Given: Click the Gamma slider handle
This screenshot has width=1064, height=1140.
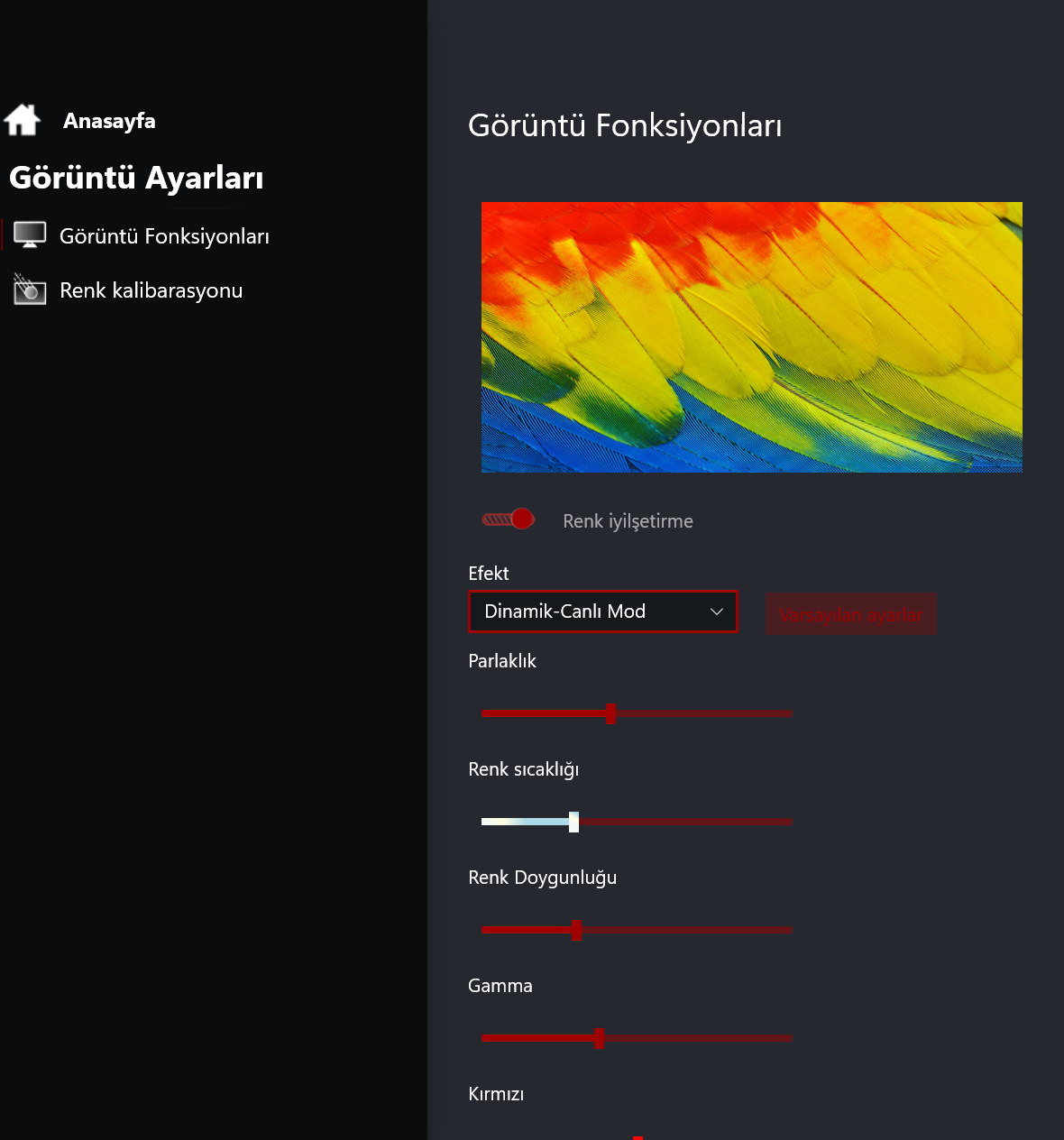Looking at the screenshot, I should coord(599,1038).
